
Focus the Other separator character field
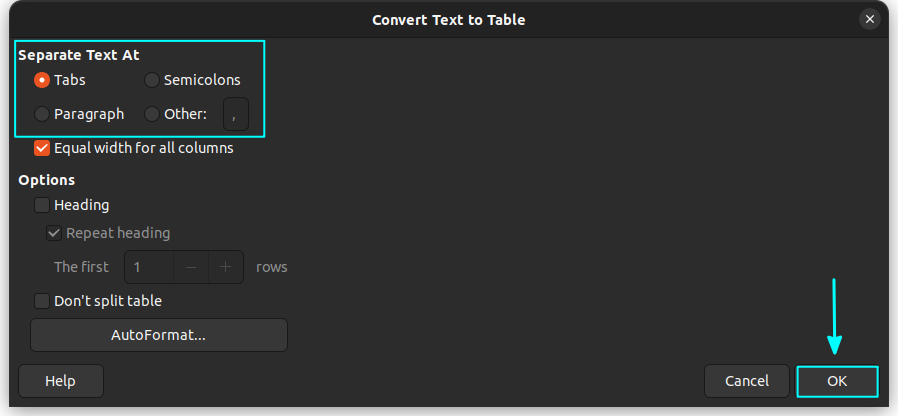pyautogui.click(x=235, y=114)
